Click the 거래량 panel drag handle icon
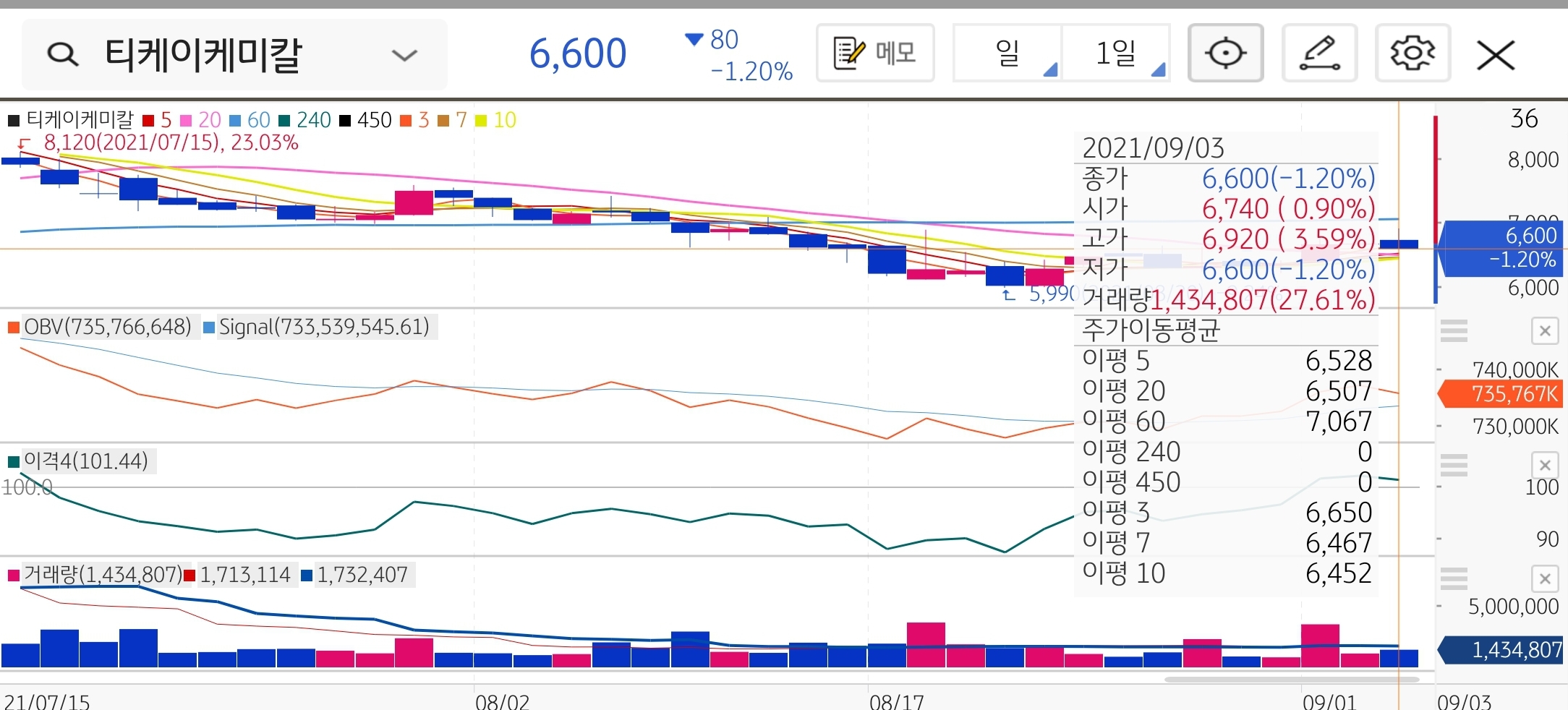 click(1454, 578)
